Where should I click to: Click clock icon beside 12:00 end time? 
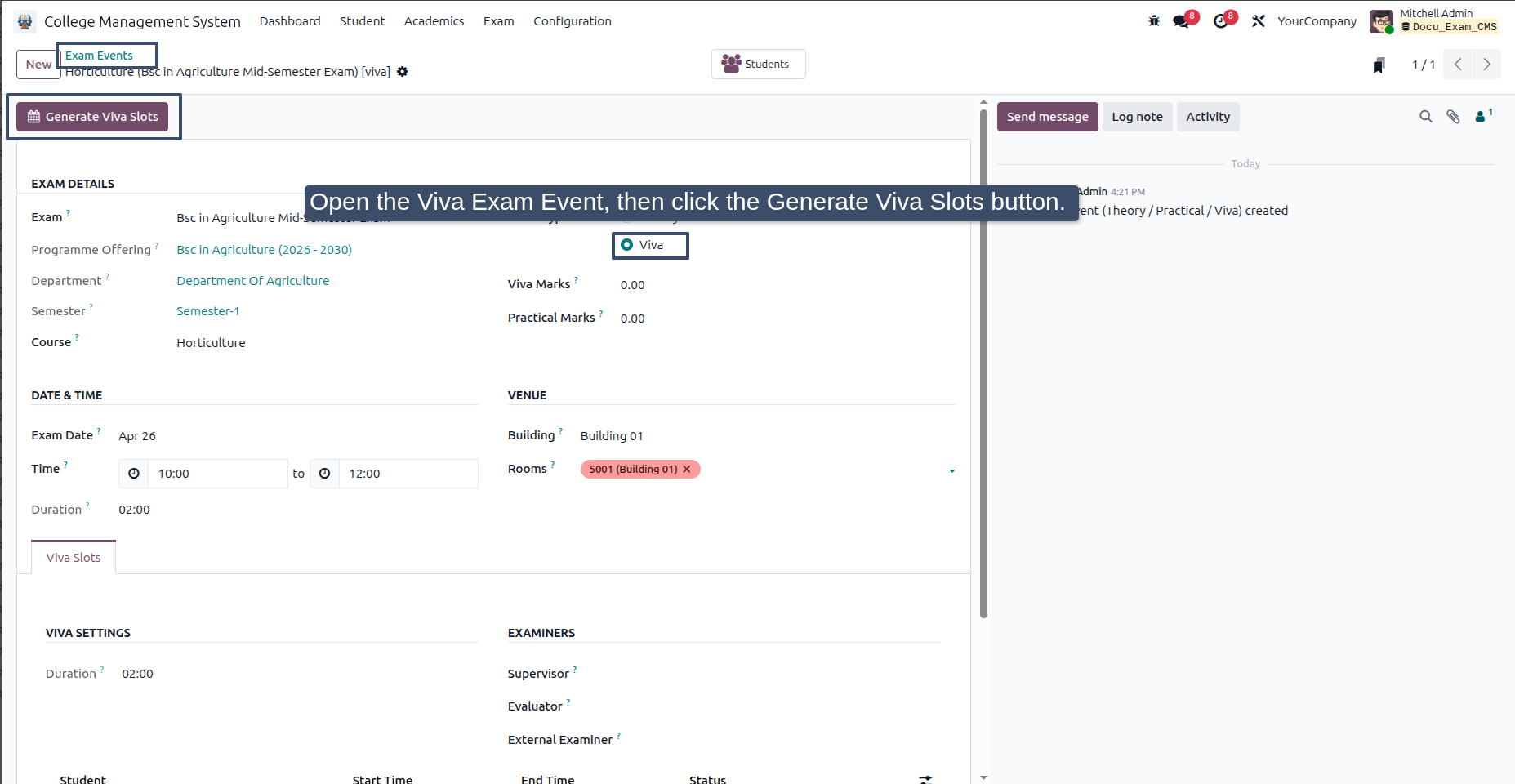coord(324,474)
